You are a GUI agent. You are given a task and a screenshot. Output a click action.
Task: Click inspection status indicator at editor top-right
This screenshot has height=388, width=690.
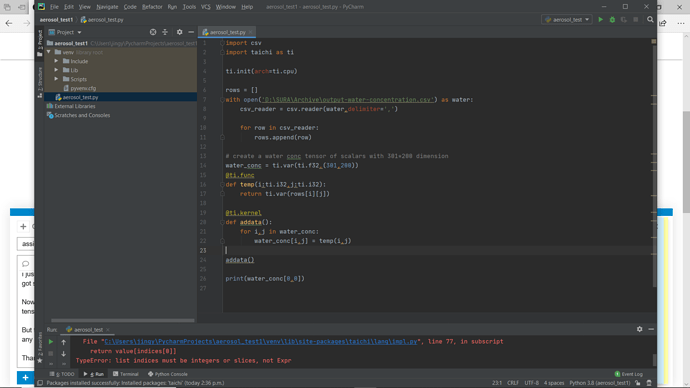pos(653,41)
